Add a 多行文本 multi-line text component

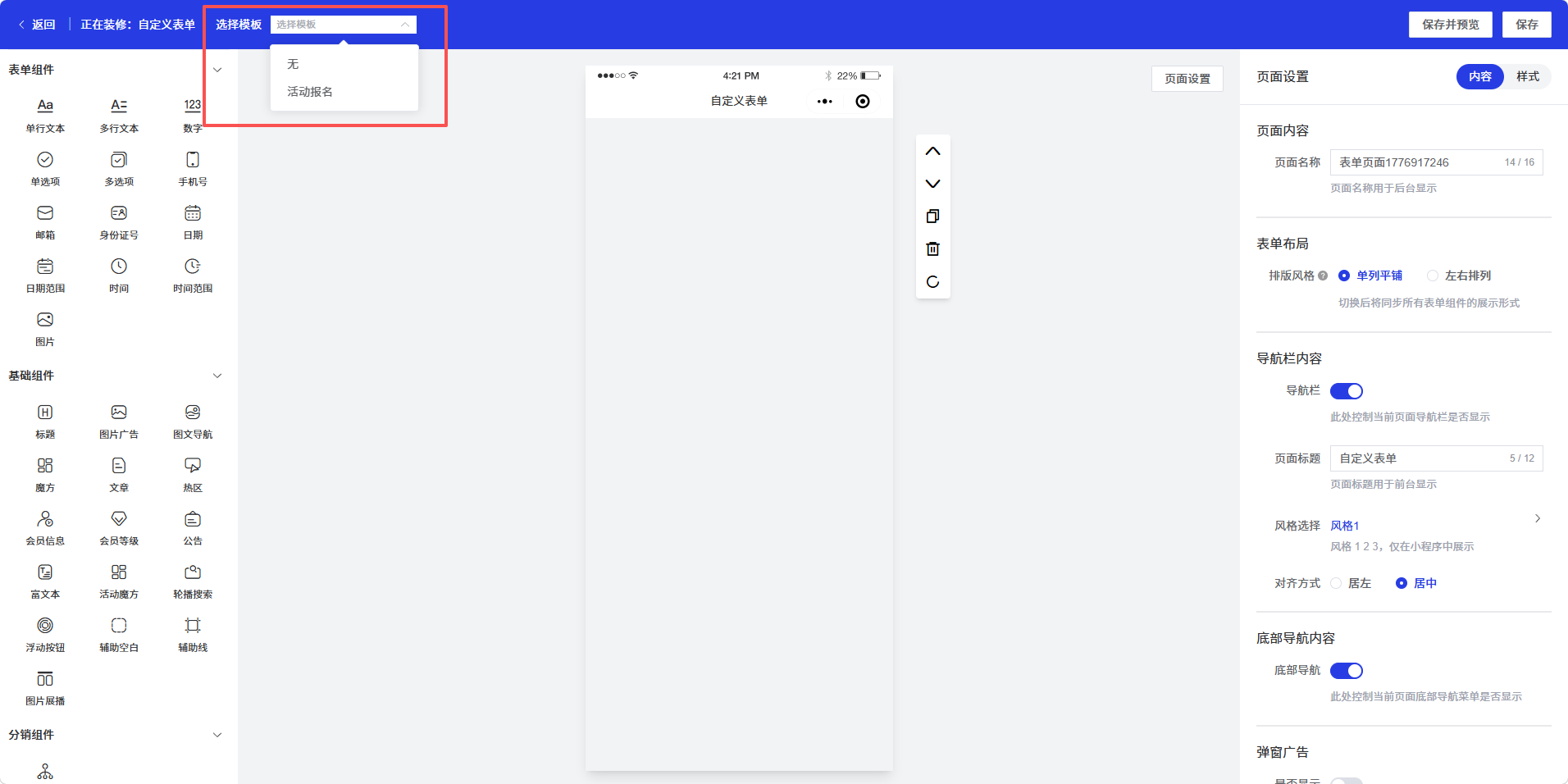pos(119,116)
